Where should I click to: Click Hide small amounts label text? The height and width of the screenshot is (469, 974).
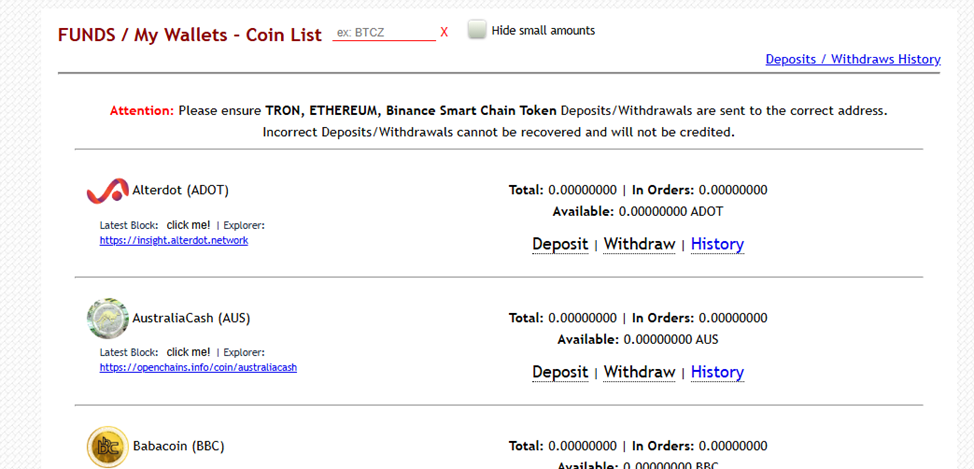[x=544, y=30]
